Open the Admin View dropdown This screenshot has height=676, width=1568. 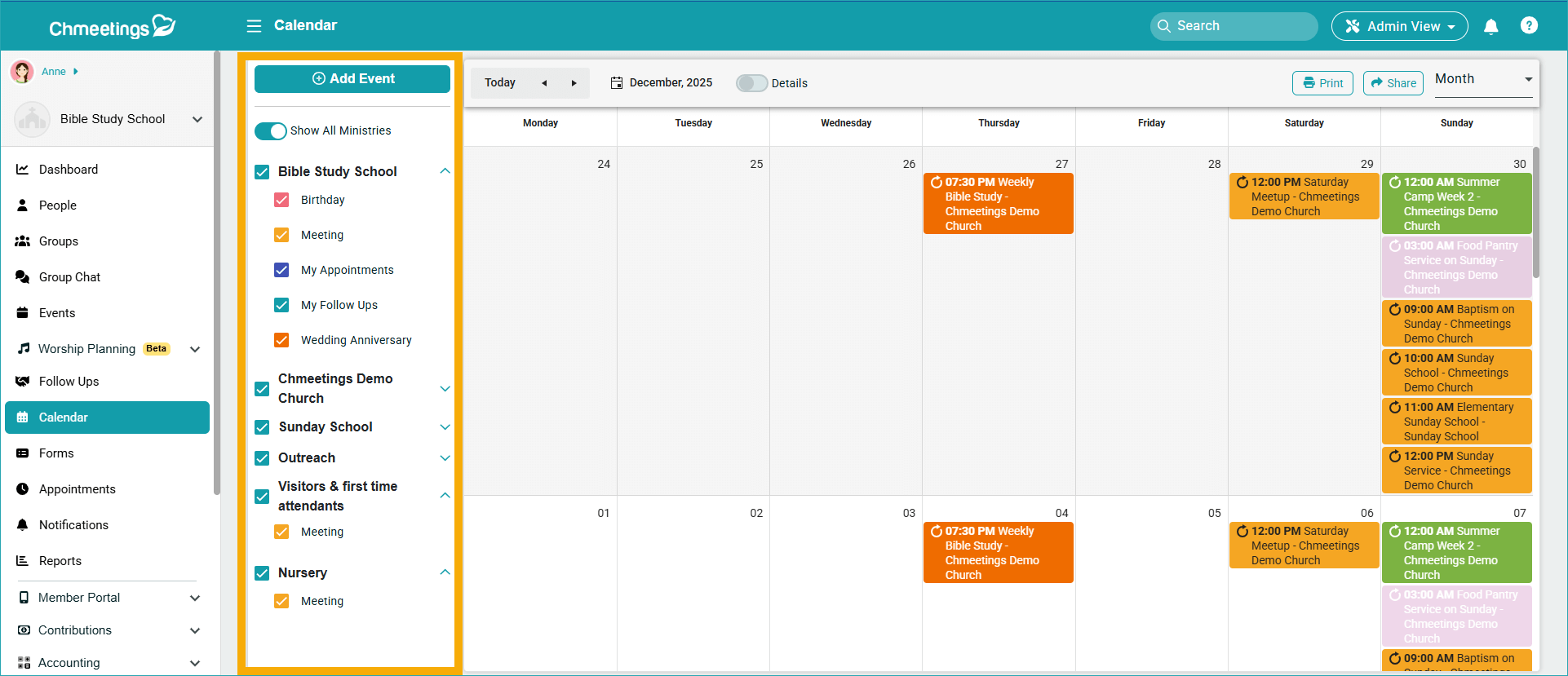pyautogui.click(x=1399, y=26)
